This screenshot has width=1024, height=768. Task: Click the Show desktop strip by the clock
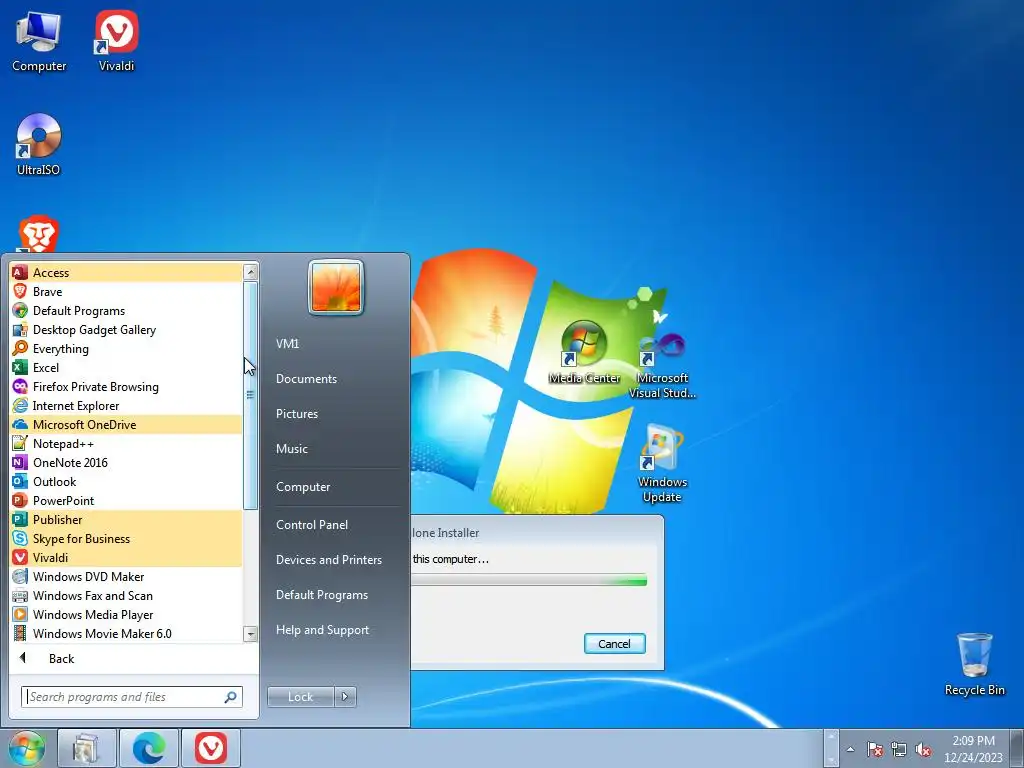point(1017,748)
